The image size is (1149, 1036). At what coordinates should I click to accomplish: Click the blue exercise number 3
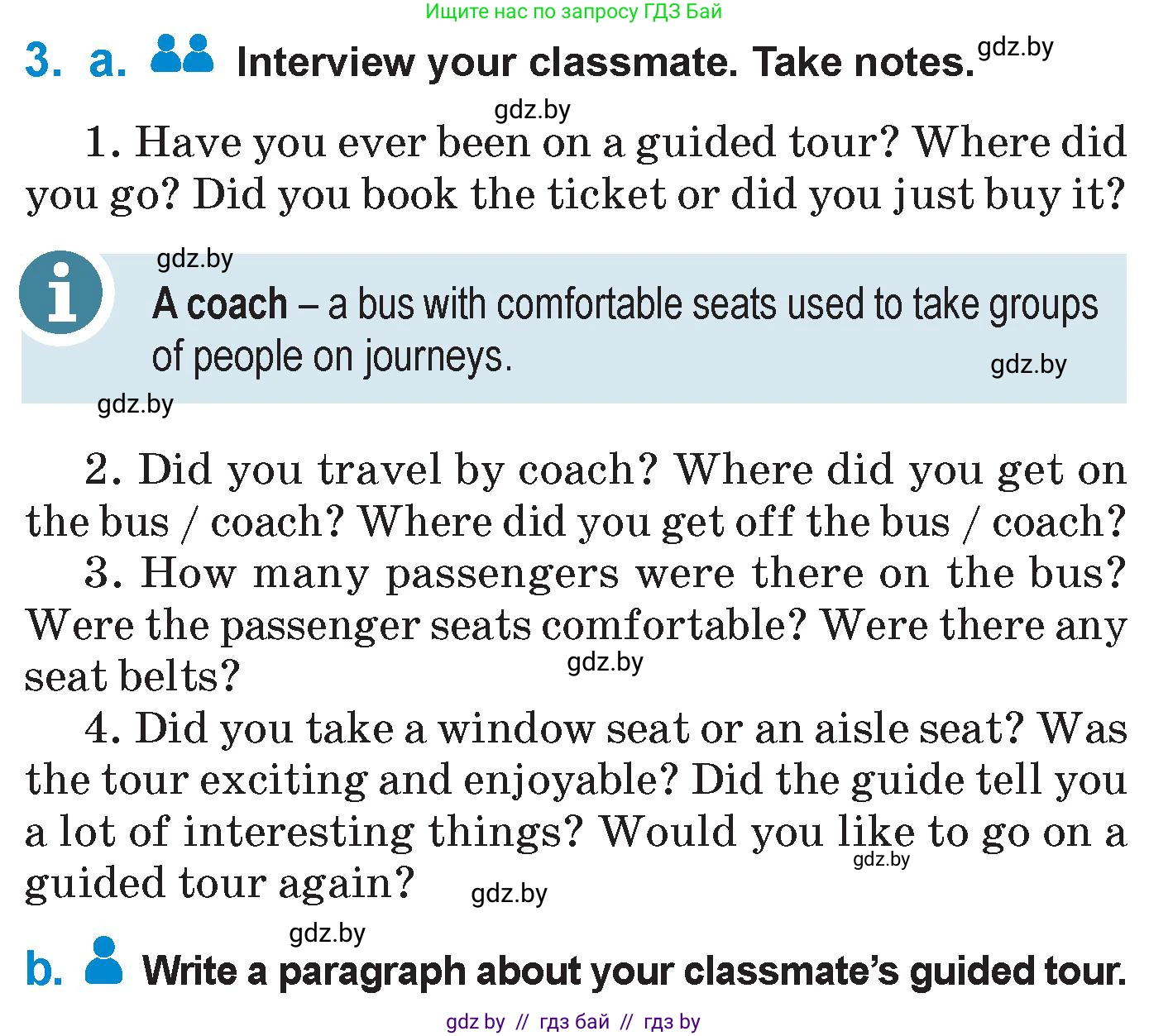click(43, 61)
